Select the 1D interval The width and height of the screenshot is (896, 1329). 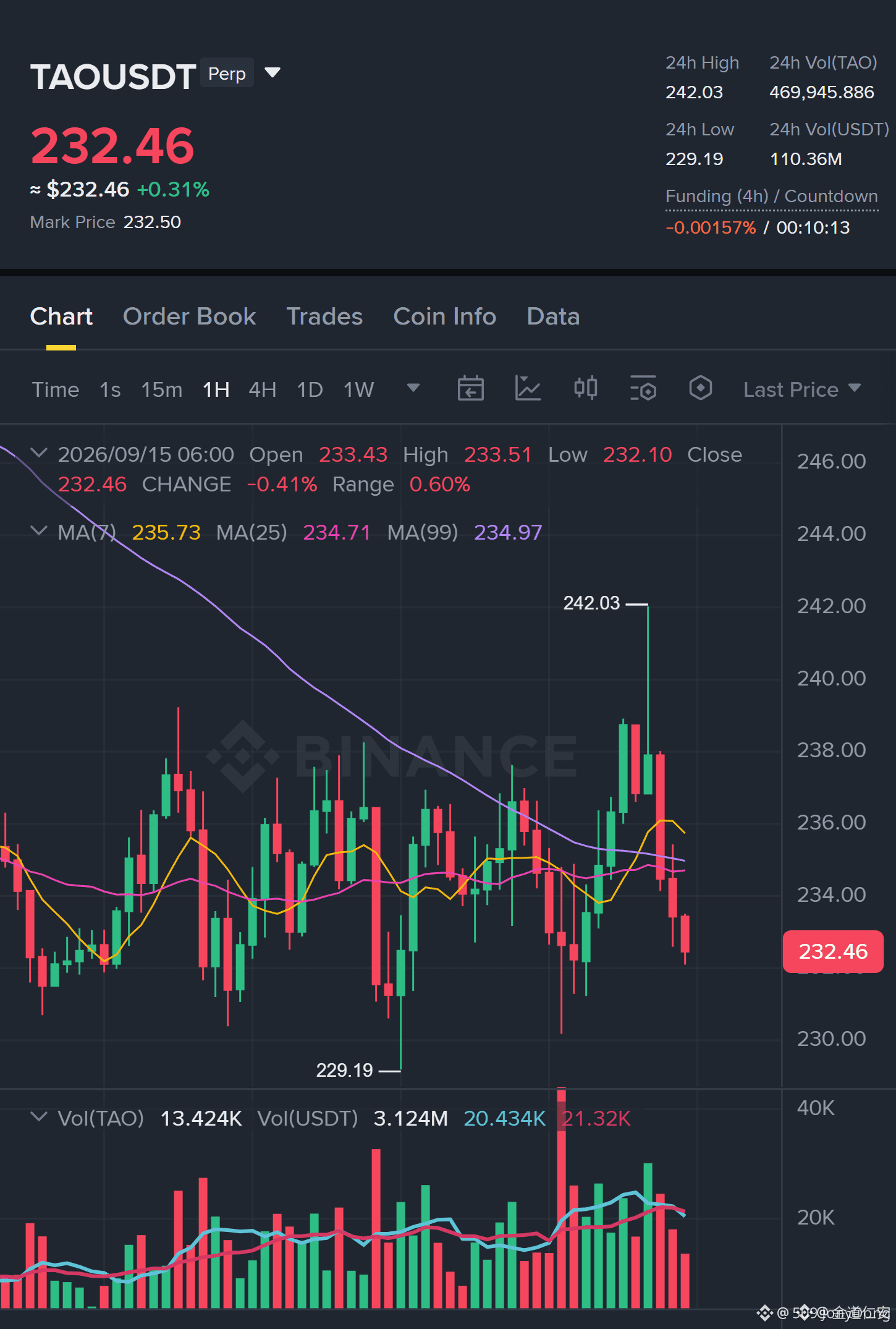point(310,389)
